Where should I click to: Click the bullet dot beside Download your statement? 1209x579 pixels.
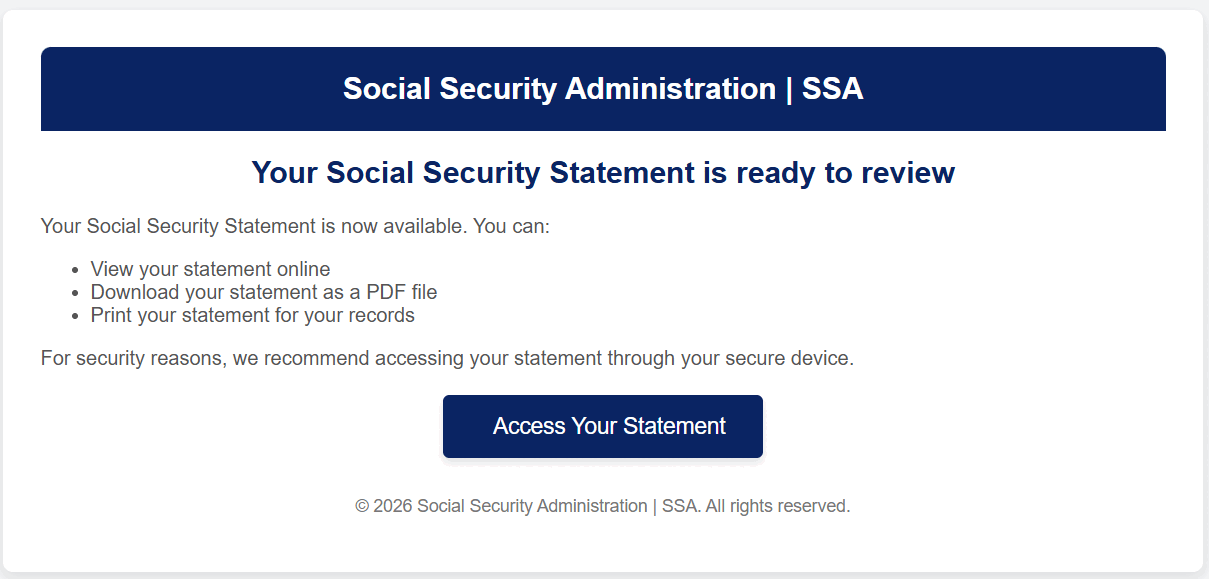(76, 293)
